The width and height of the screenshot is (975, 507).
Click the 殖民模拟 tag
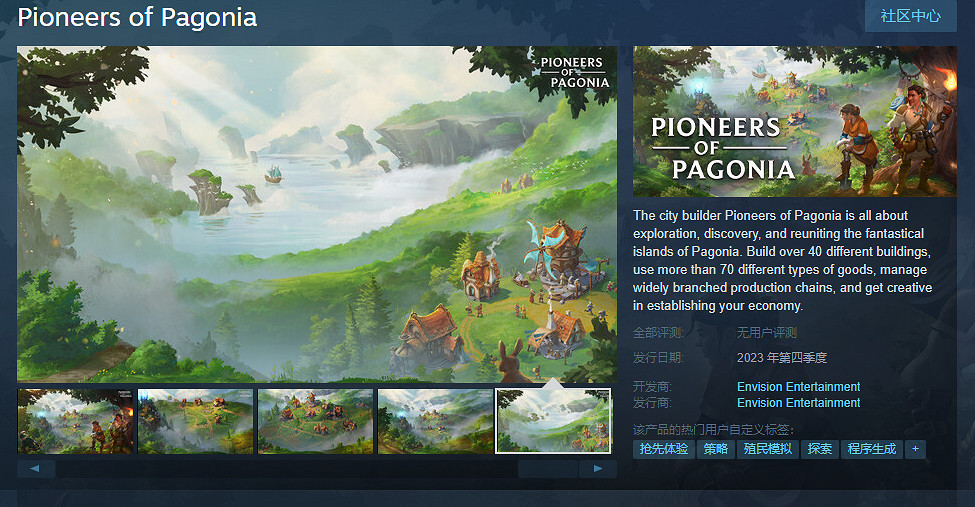pyautogui.click(x=768, y=449)
